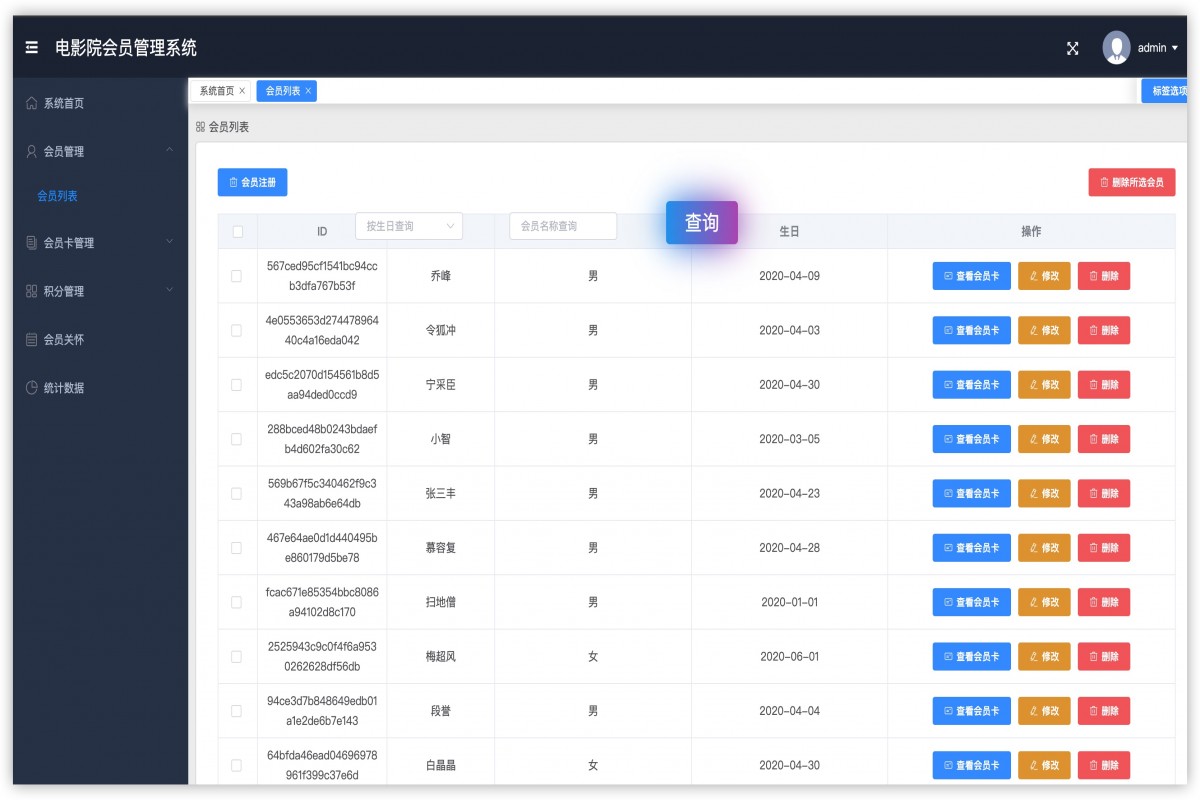Open 系统首页 from the sidebar
This screenshot has width=1200, height=800.
click(x=64, y=103)
